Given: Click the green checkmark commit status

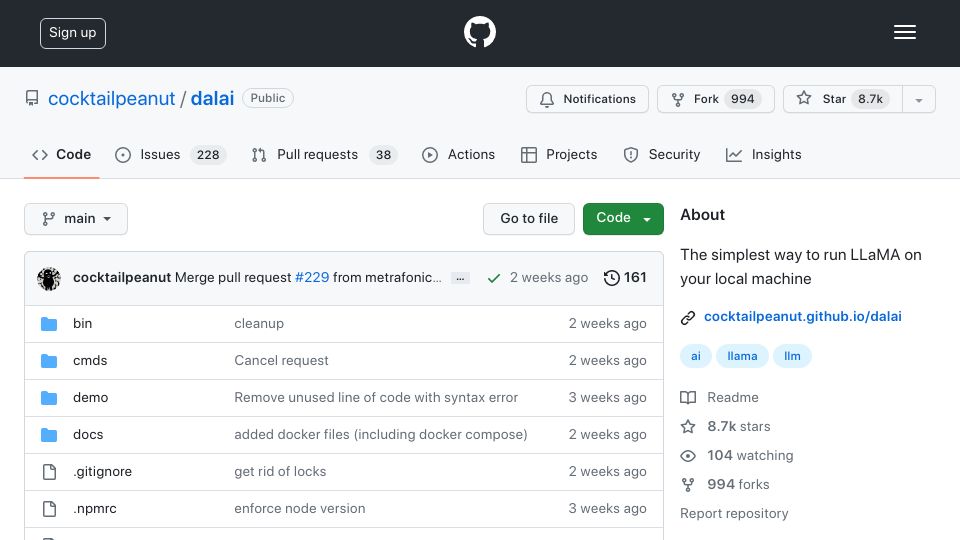Looking at the screenshot, I should 493,279.
